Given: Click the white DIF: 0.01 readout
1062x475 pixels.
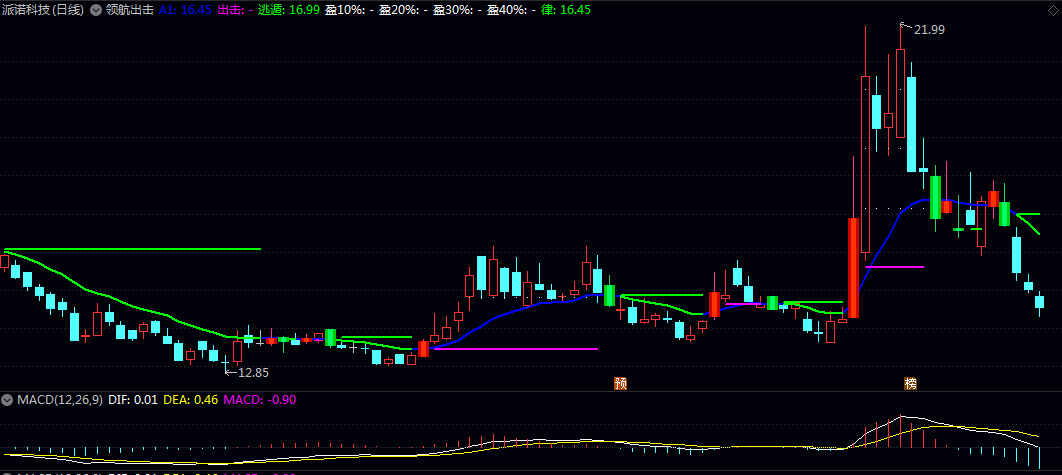Looking at the screenshot, I should click(133, 400).
